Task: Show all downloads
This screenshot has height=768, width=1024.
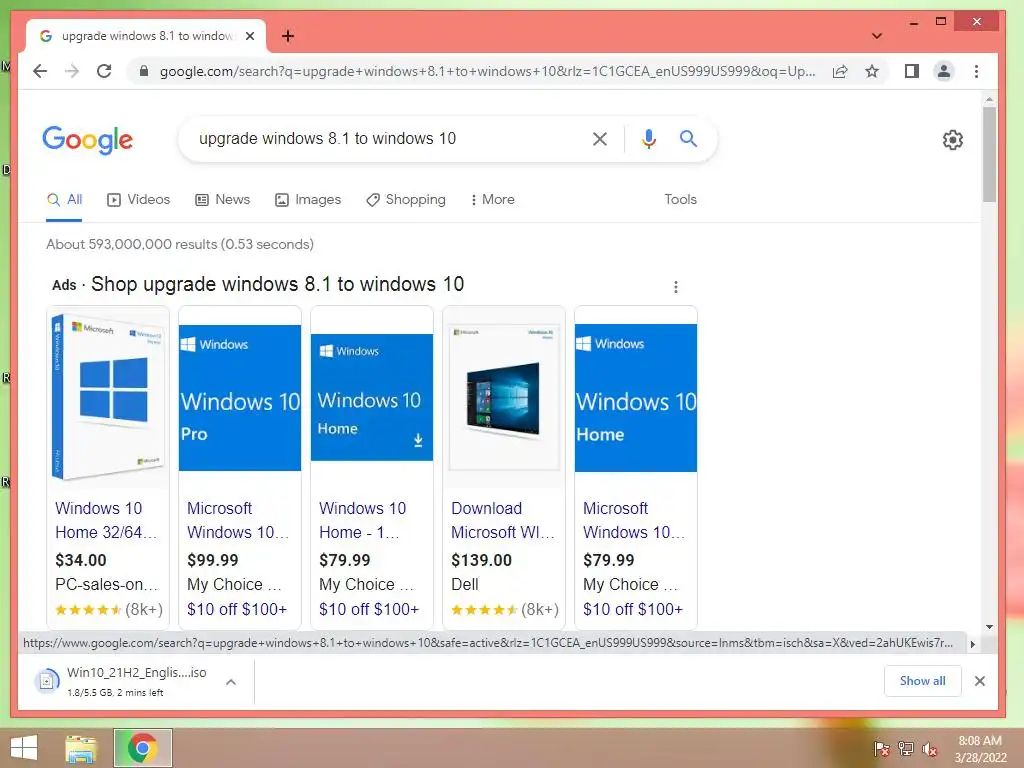Action: pos(922,681)
